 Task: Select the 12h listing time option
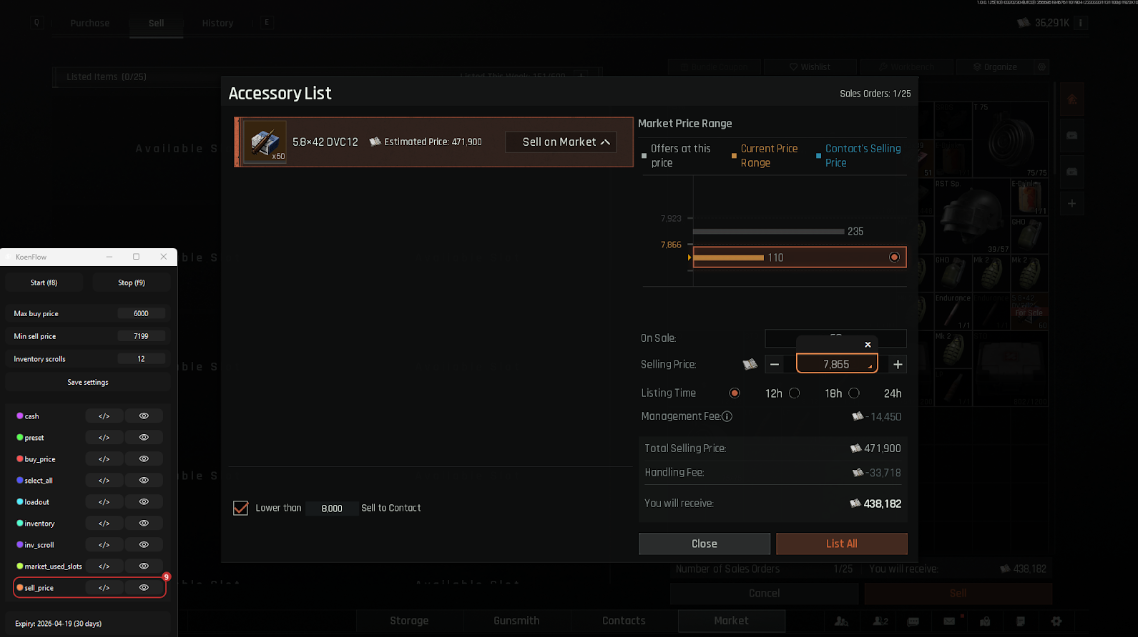point(735,393)
